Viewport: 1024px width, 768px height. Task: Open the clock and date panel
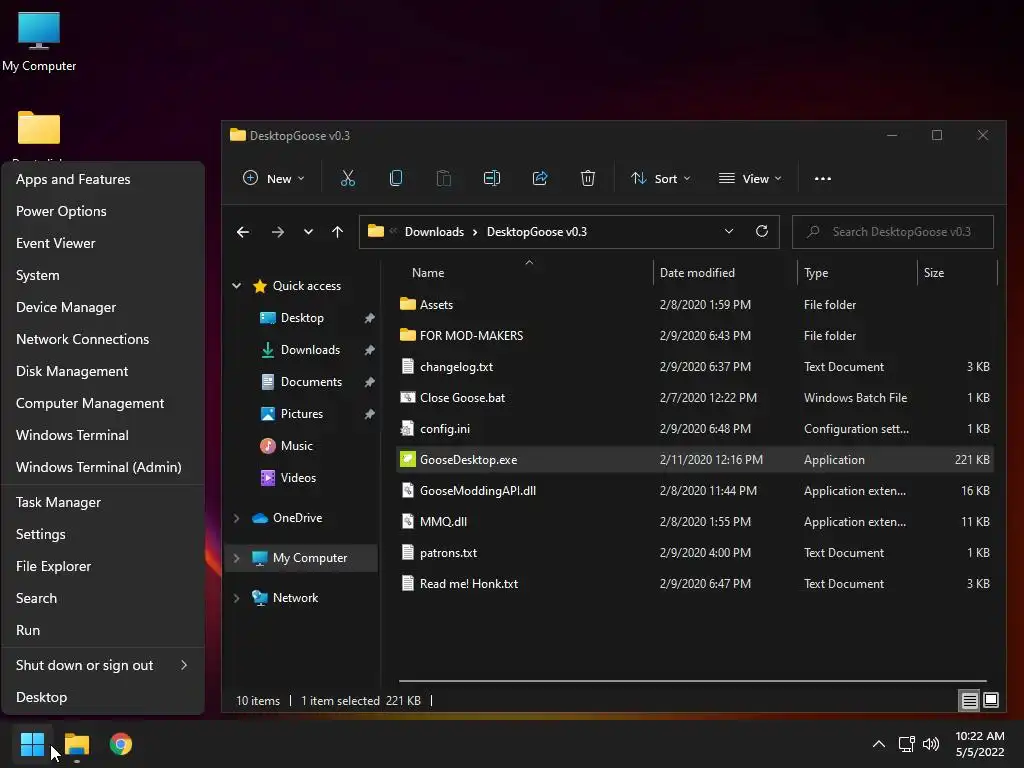(980, 744)
